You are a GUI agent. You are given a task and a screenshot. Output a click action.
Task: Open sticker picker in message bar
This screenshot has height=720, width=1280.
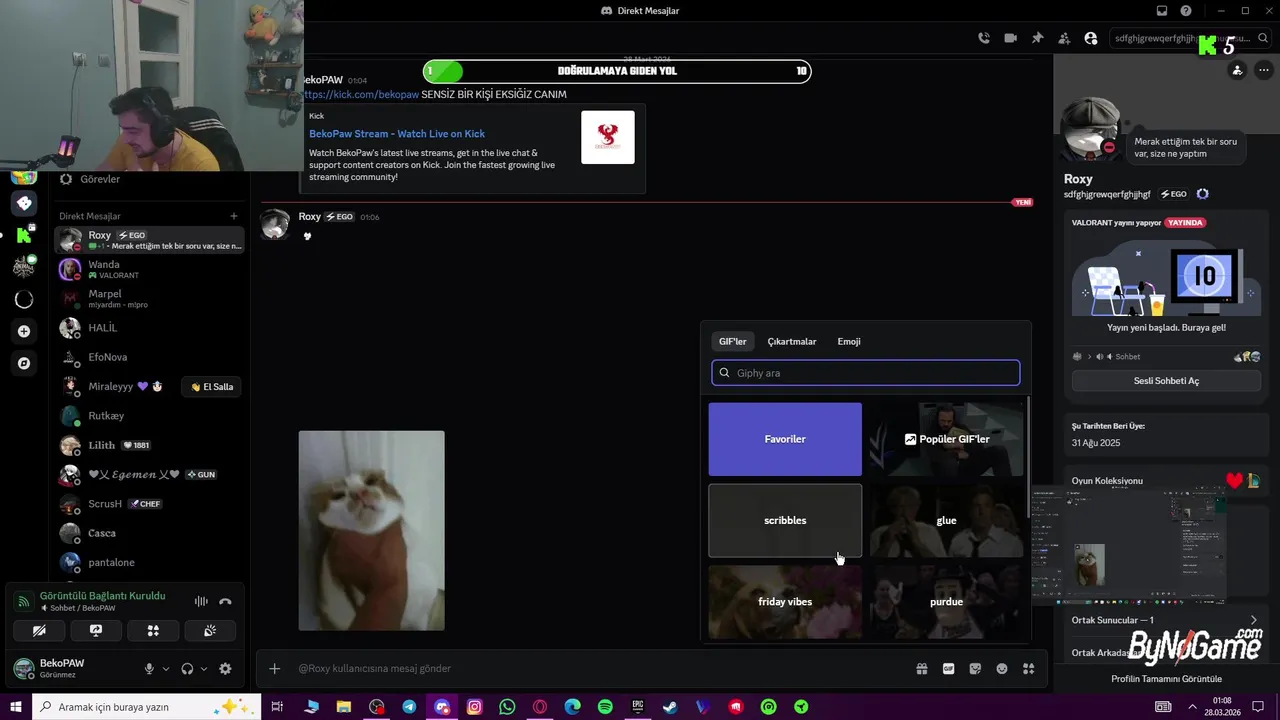tap(975, 669)
